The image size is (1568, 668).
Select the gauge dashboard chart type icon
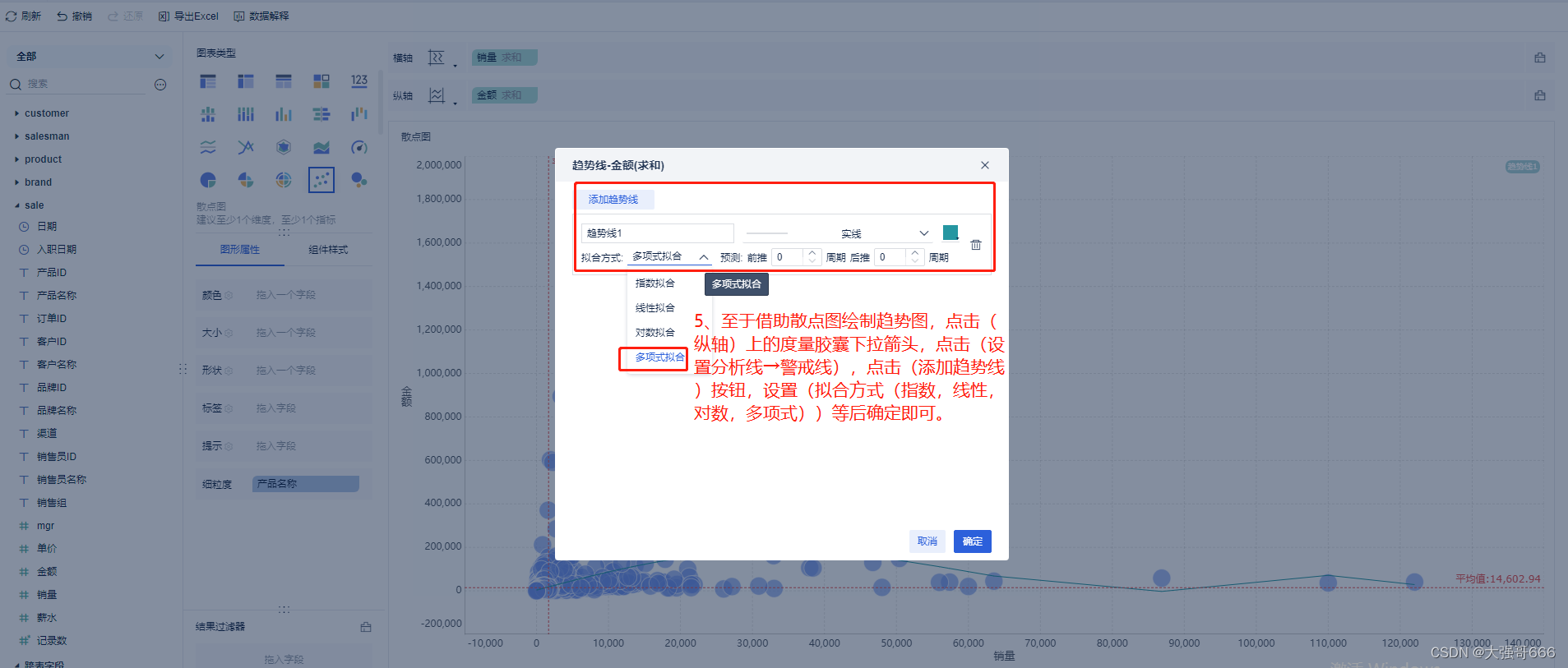359,147
